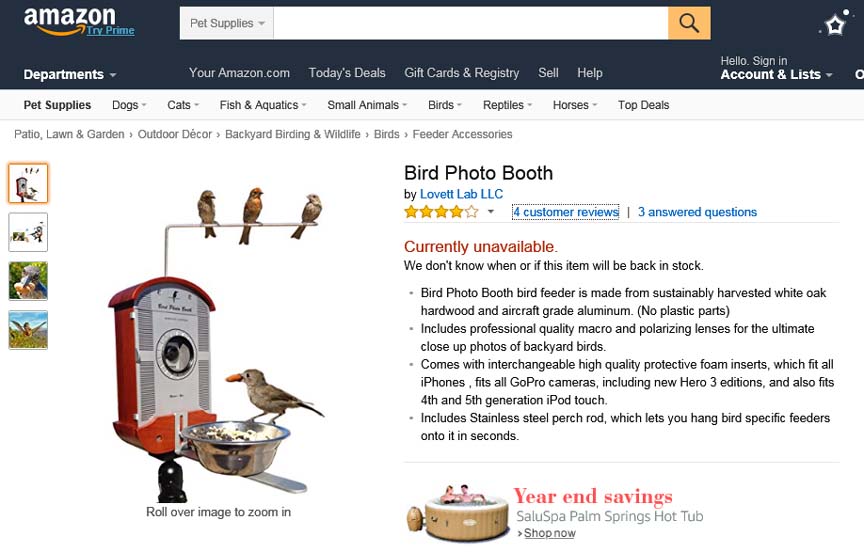Expand the Departments menu
The height and width of the screenshot is (552, 864).
69,74
